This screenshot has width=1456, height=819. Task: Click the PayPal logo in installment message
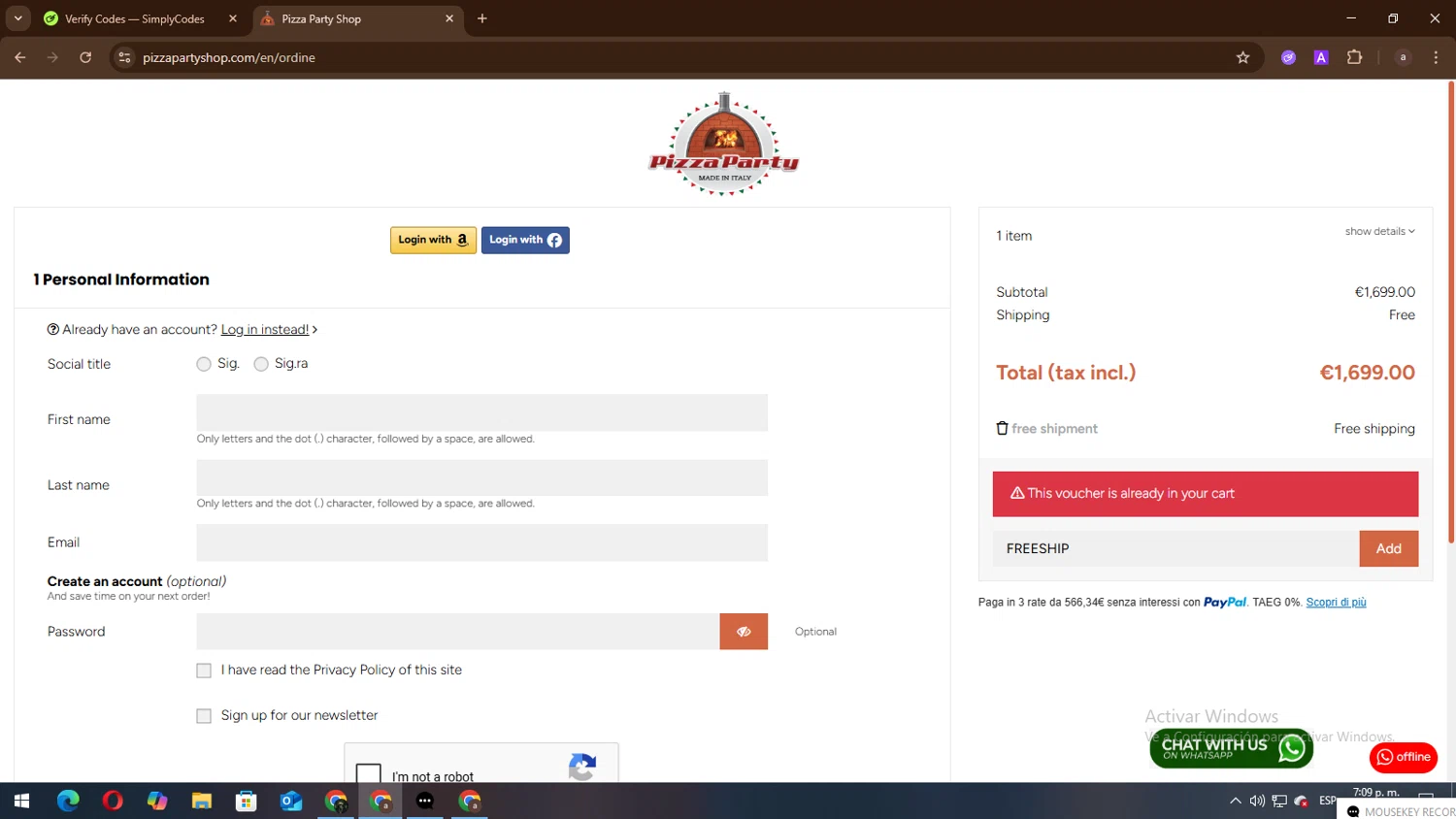pos(1225,603)
